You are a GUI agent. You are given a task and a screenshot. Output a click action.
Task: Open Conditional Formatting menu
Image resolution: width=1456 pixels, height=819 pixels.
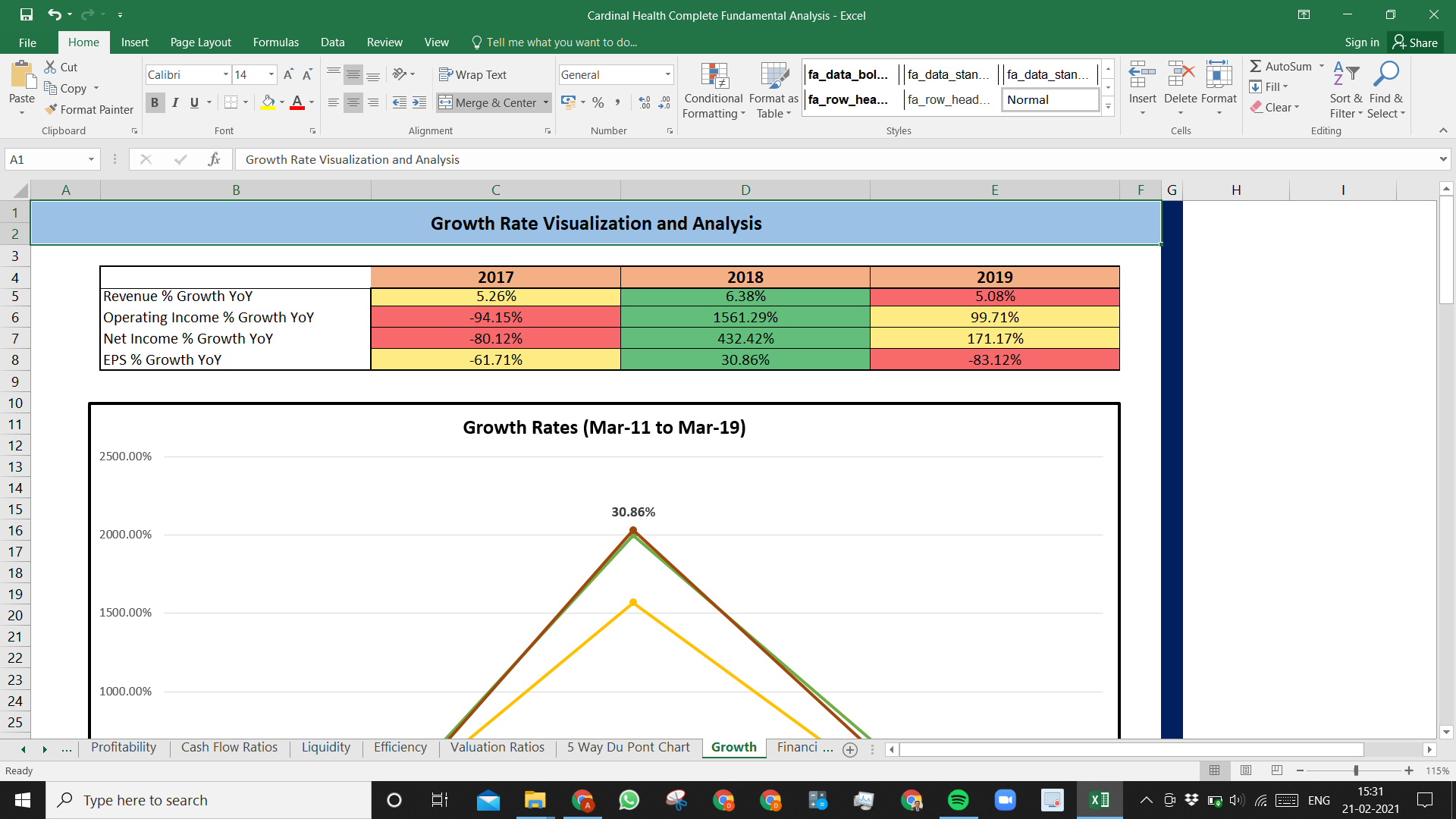(714, 90)
